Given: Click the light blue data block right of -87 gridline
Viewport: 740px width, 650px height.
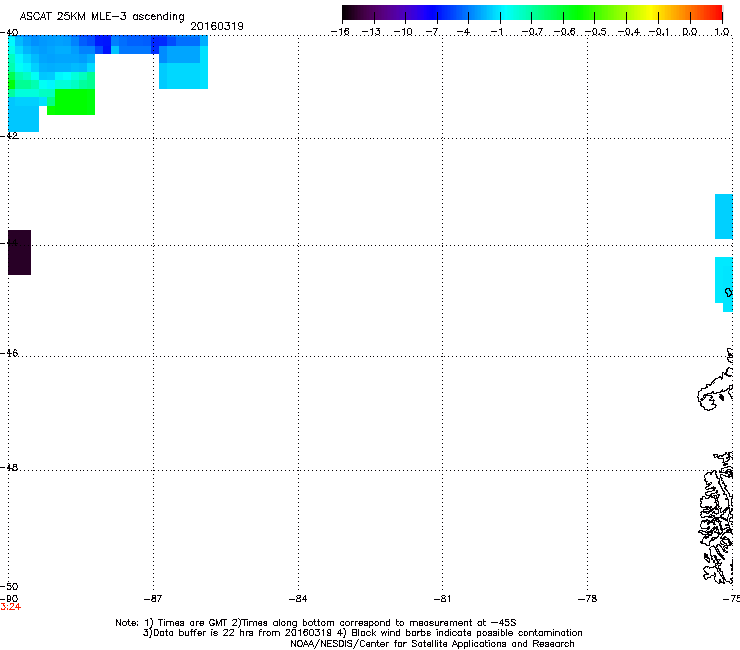Looking at the screenshot, I should coord(184,68).
